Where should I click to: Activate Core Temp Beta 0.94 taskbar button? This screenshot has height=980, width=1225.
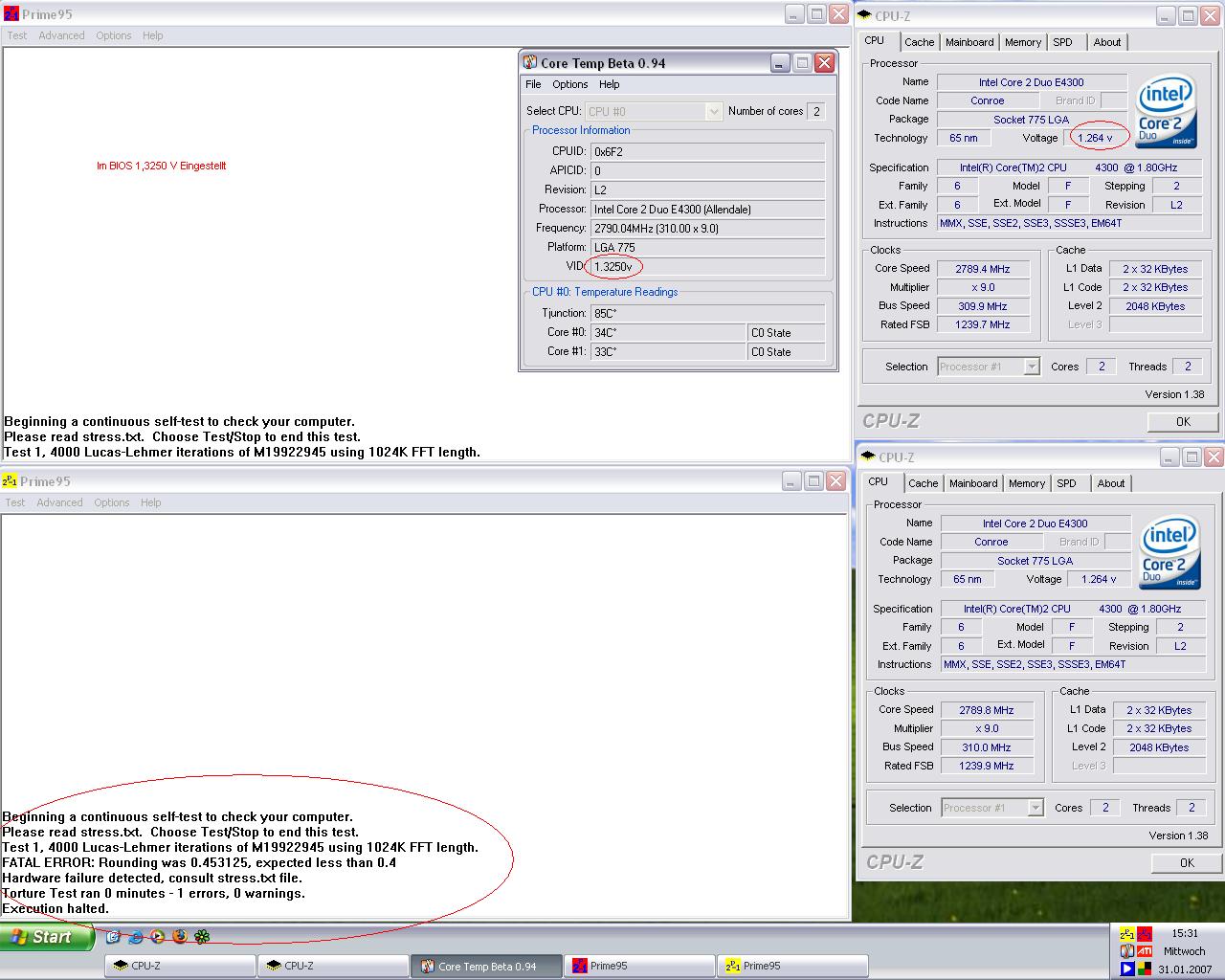[x=486, y=966]
